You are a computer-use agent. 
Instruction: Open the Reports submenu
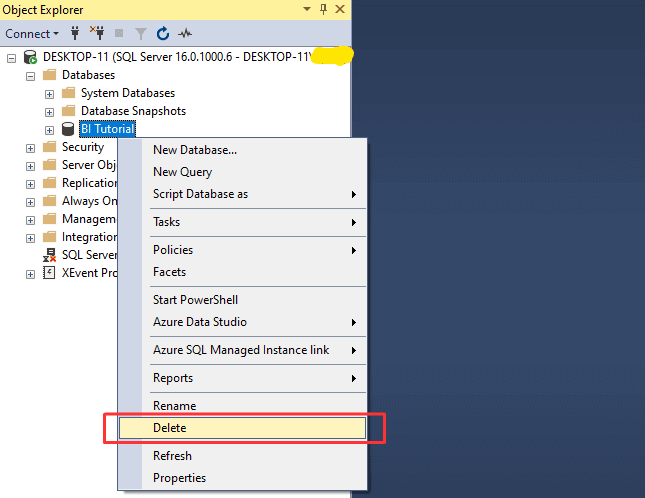point(242,378)
